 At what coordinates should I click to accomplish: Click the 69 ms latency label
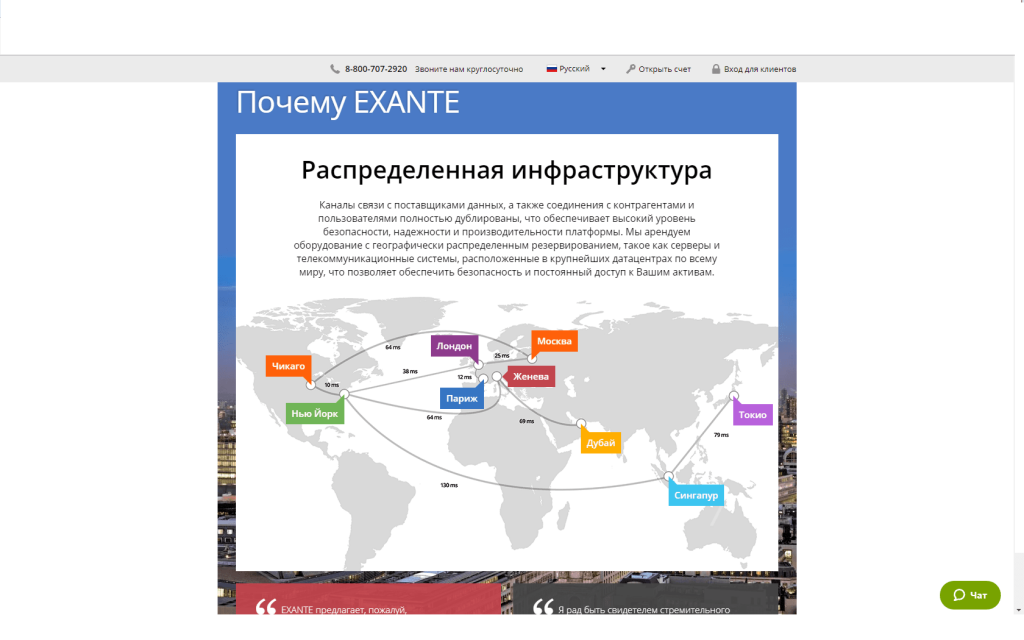[x=526, y=421]
